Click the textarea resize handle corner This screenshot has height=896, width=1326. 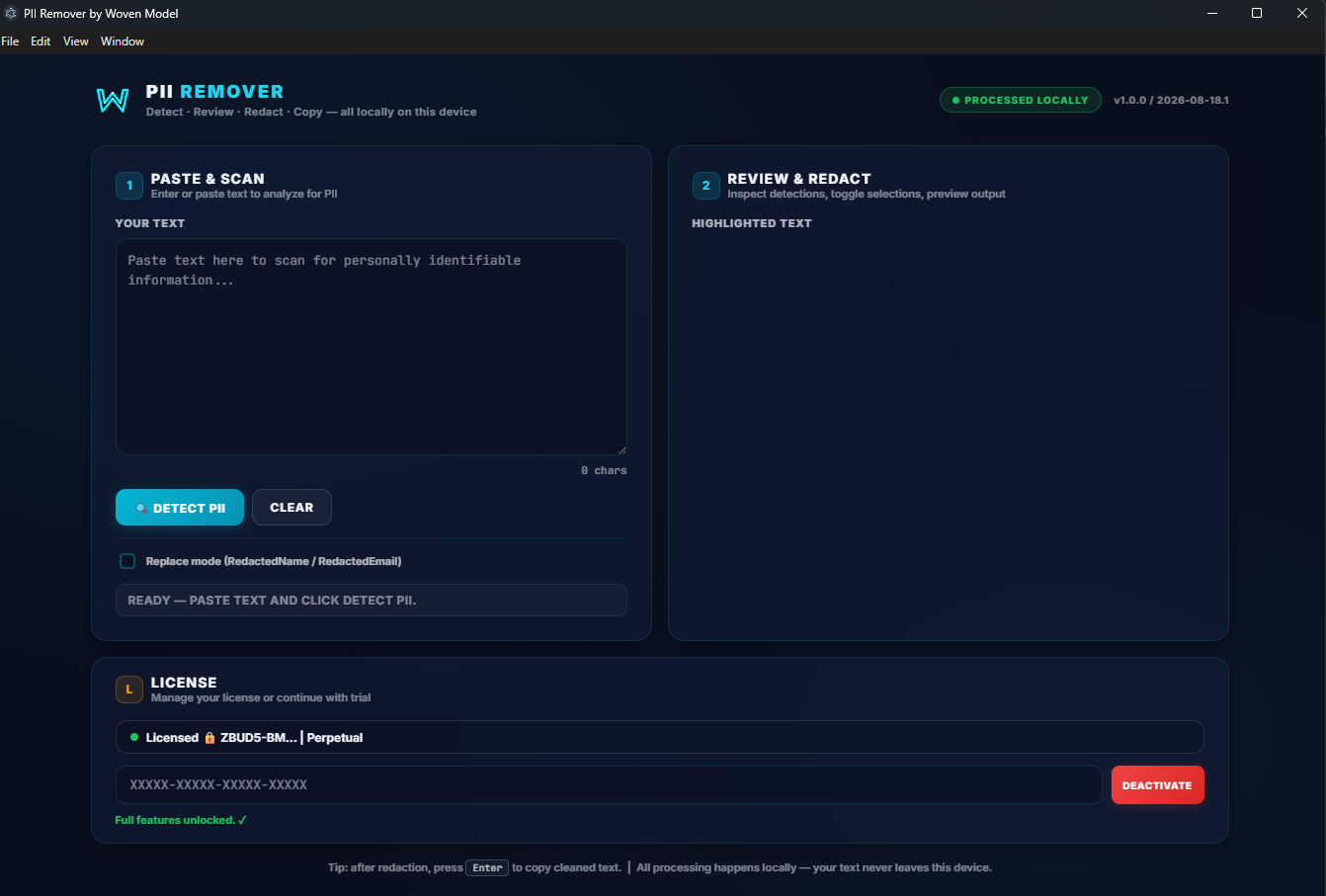(x=622, y=449)
